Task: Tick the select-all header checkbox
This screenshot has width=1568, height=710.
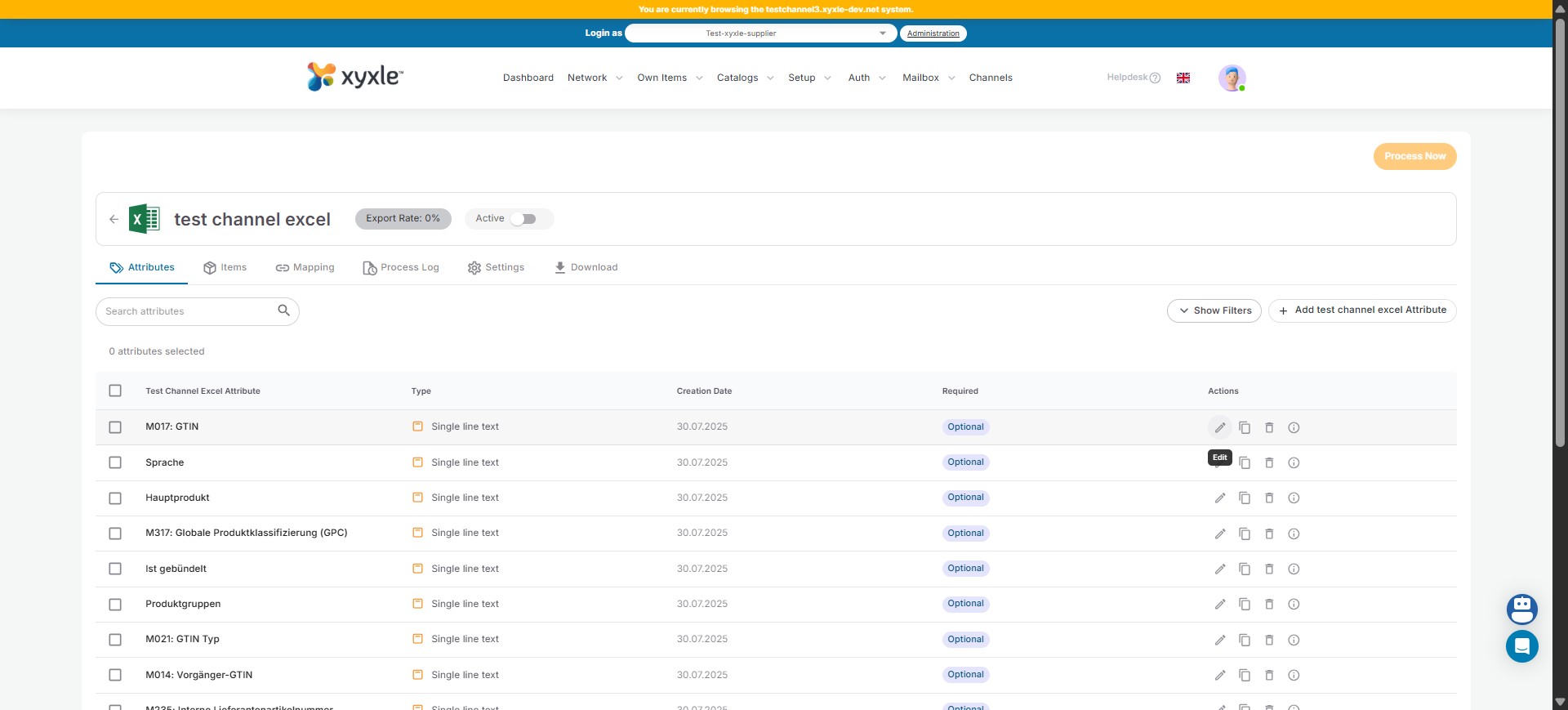Action: pos(115,391)
